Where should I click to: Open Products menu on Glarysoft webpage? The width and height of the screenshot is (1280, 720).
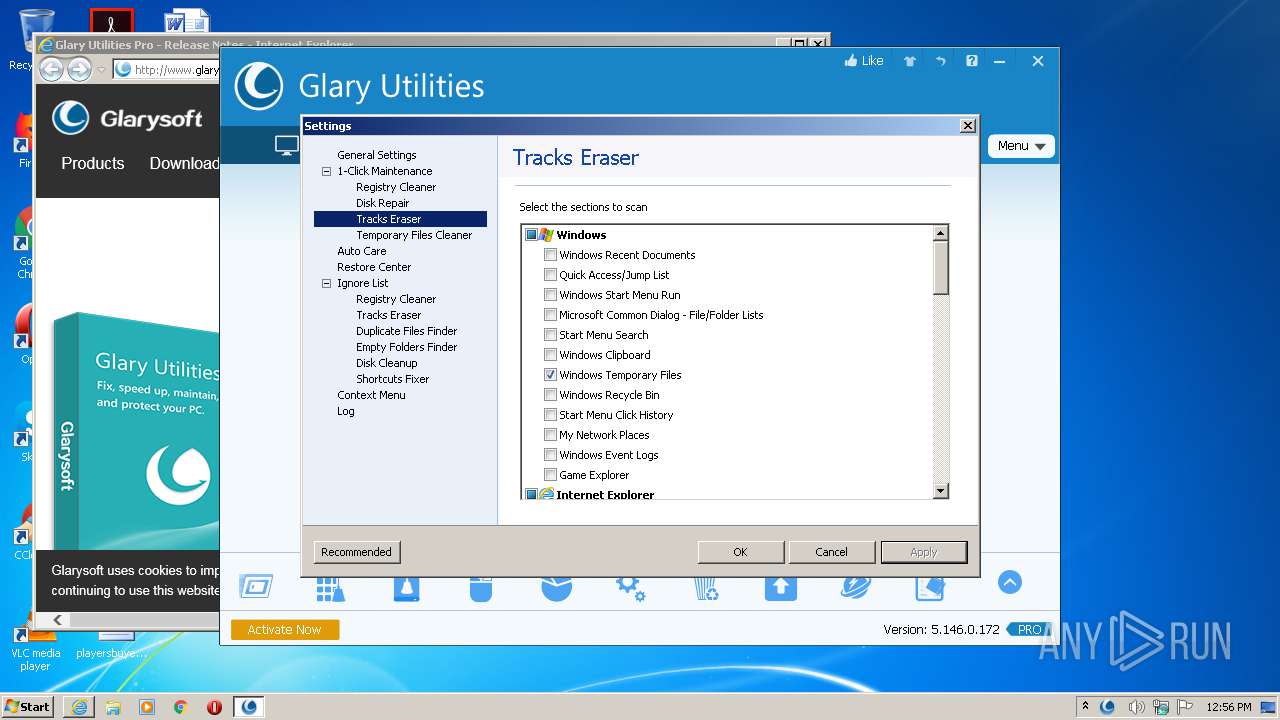[x=93, y=163]
